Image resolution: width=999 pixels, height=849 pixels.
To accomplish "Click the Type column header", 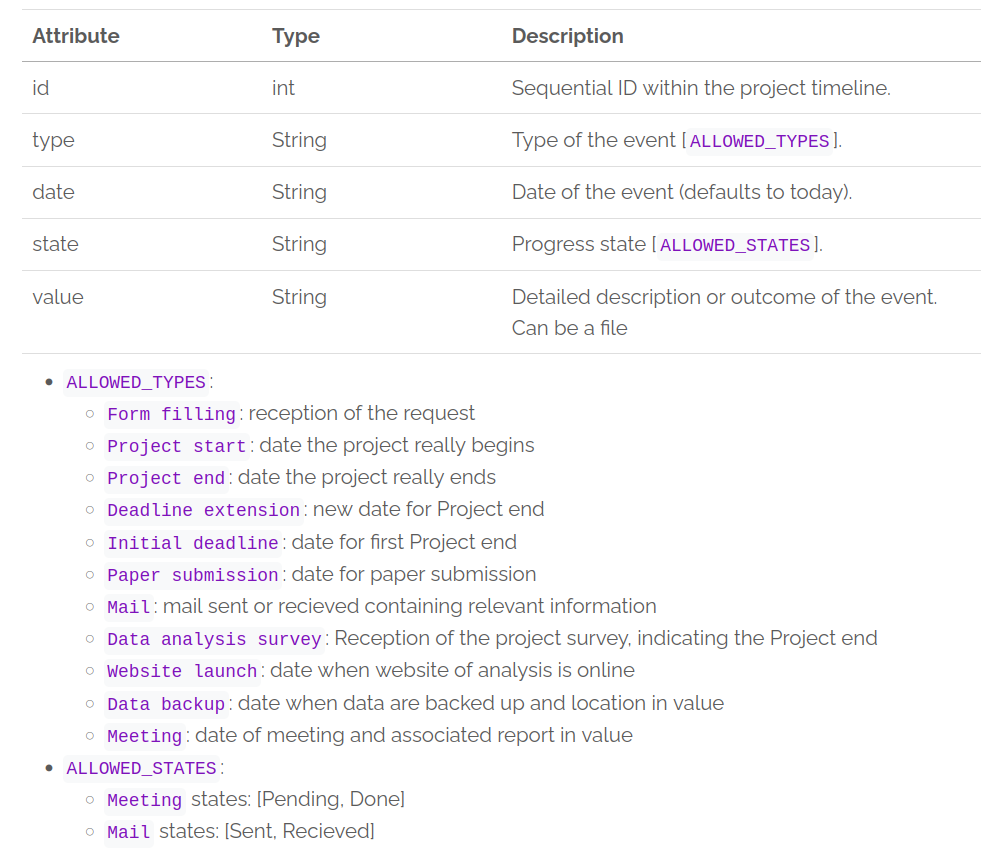I will pyautogui.click(x=296, y=36).
